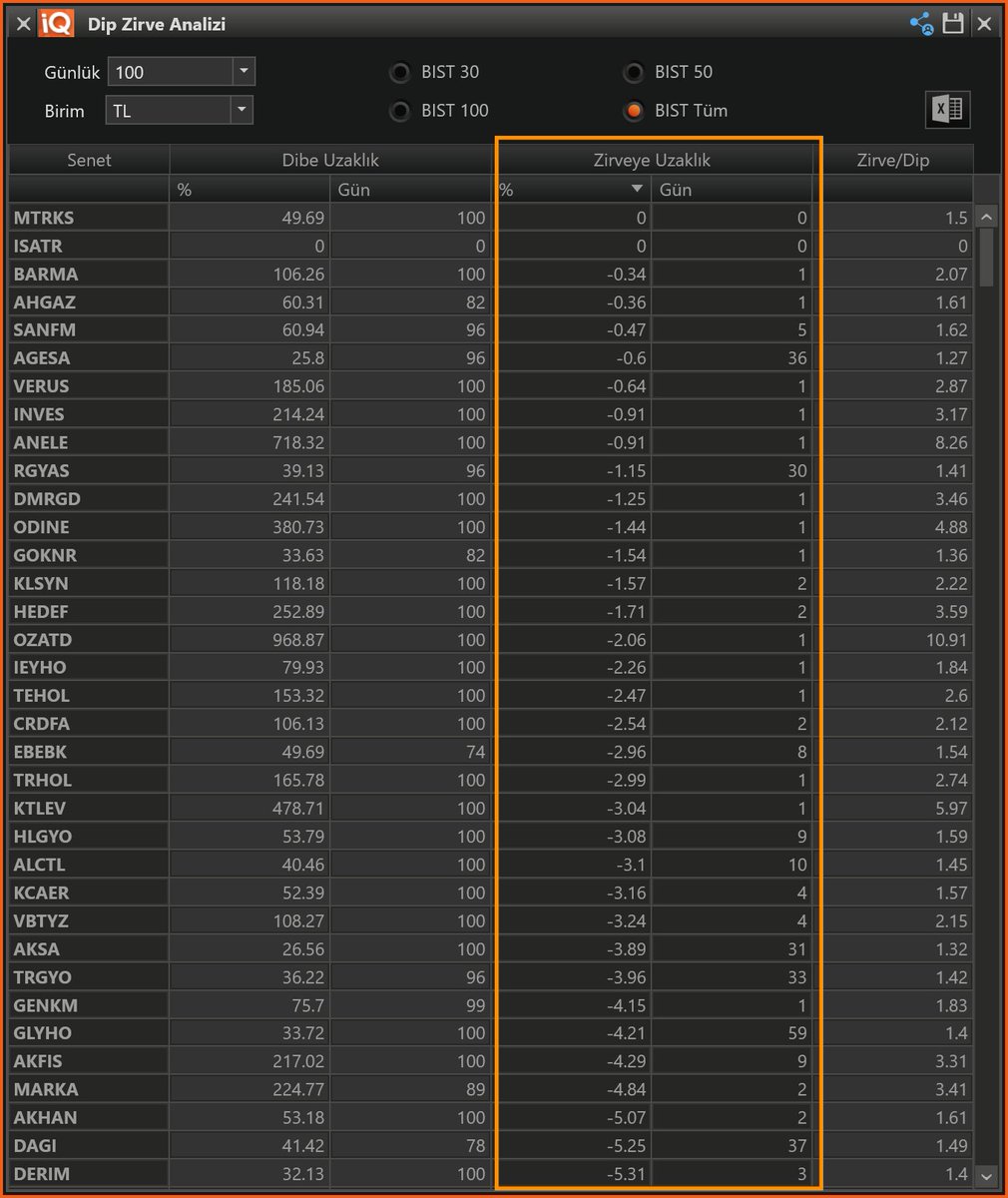Screen dimensions: 1008x1198
Task: Select the BIST 30 radio button
Action: 400,73
